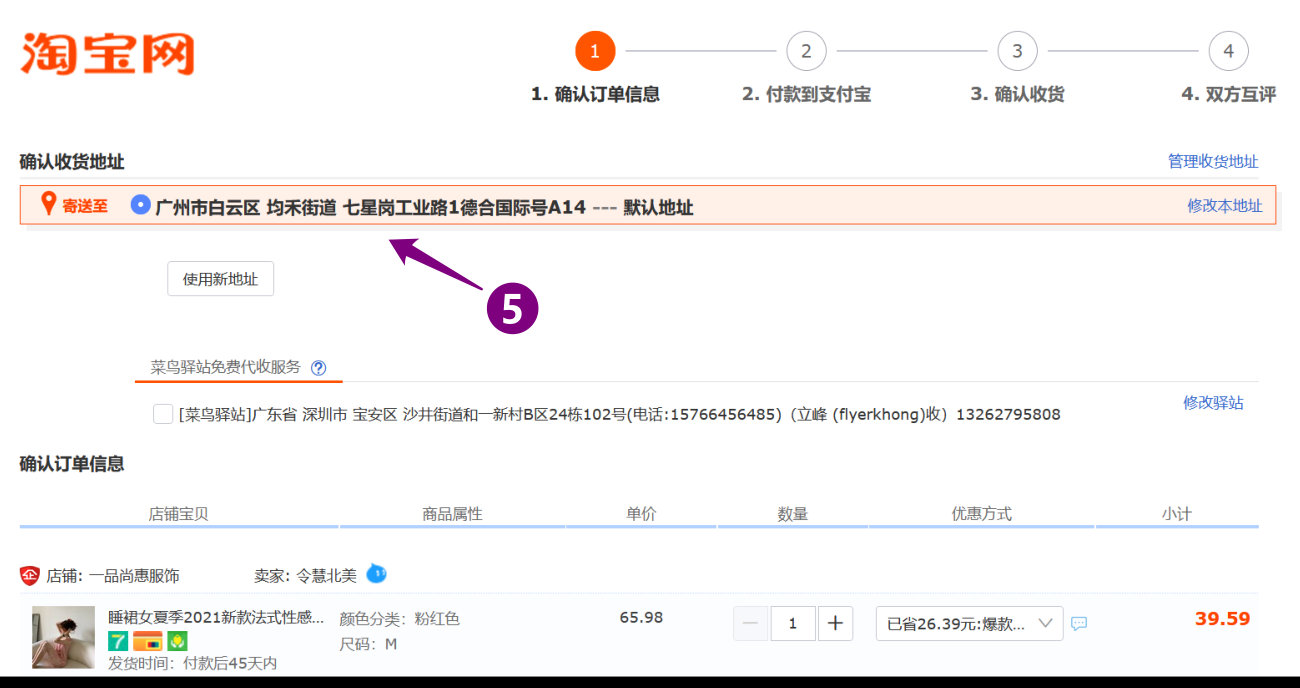
Task: Click the orange location pin icon at 寄送至
Action: [47, 205]
